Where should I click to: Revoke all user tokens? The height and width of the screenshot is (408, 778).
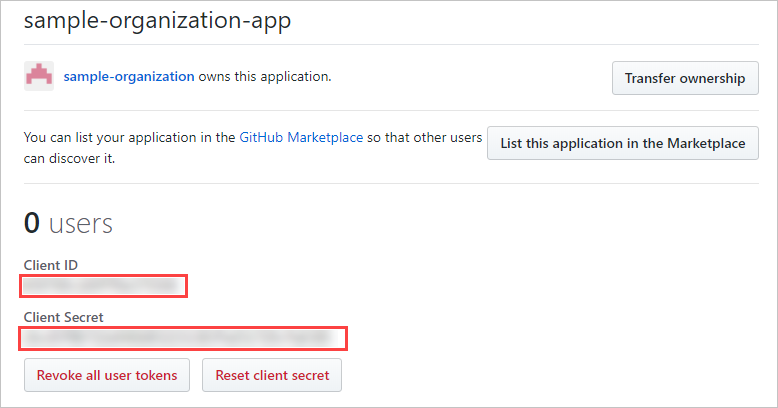click(x=107, y=376)
